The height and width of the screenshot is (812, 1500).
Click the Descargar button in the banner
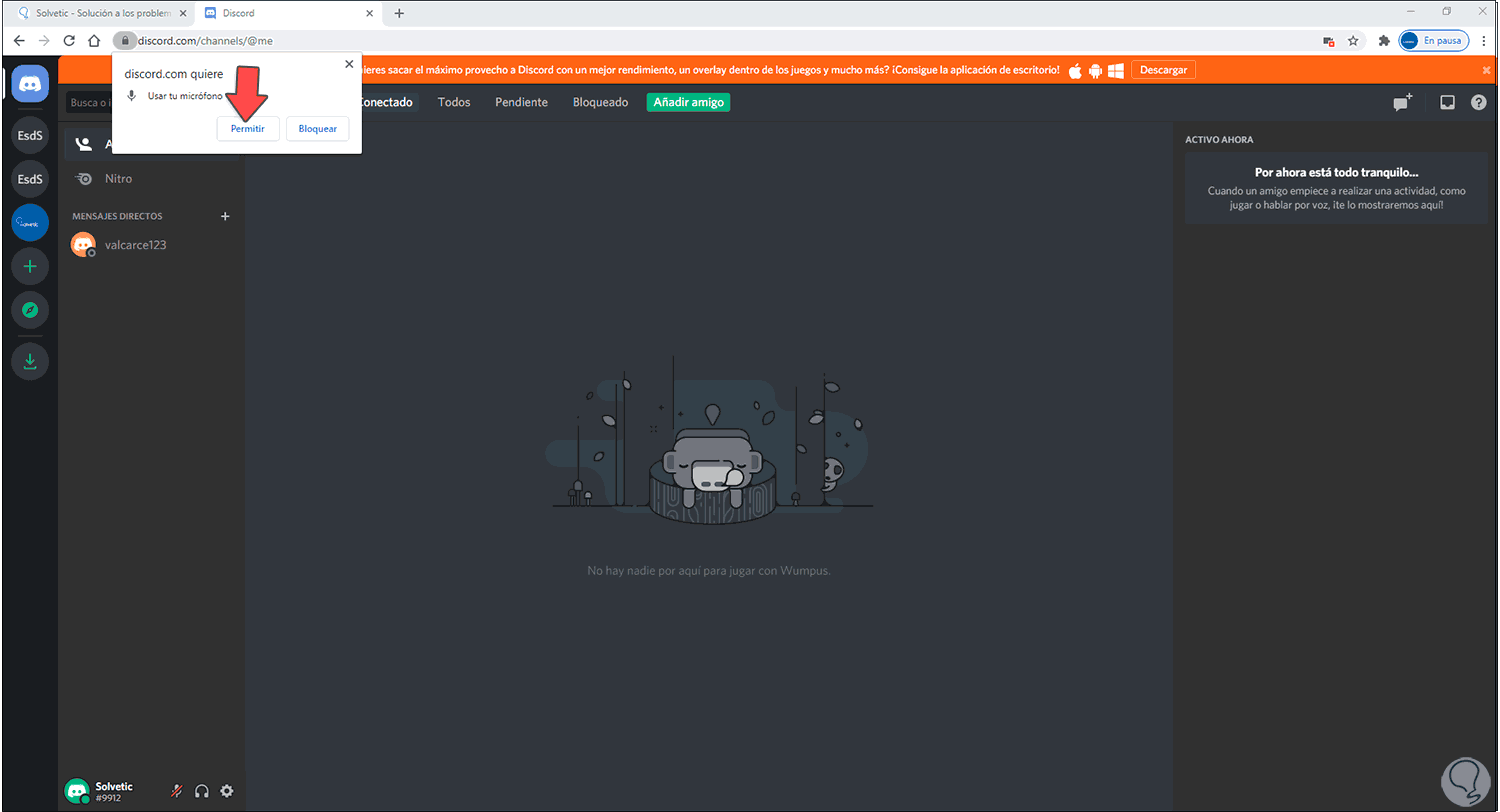click(1163, 70)
